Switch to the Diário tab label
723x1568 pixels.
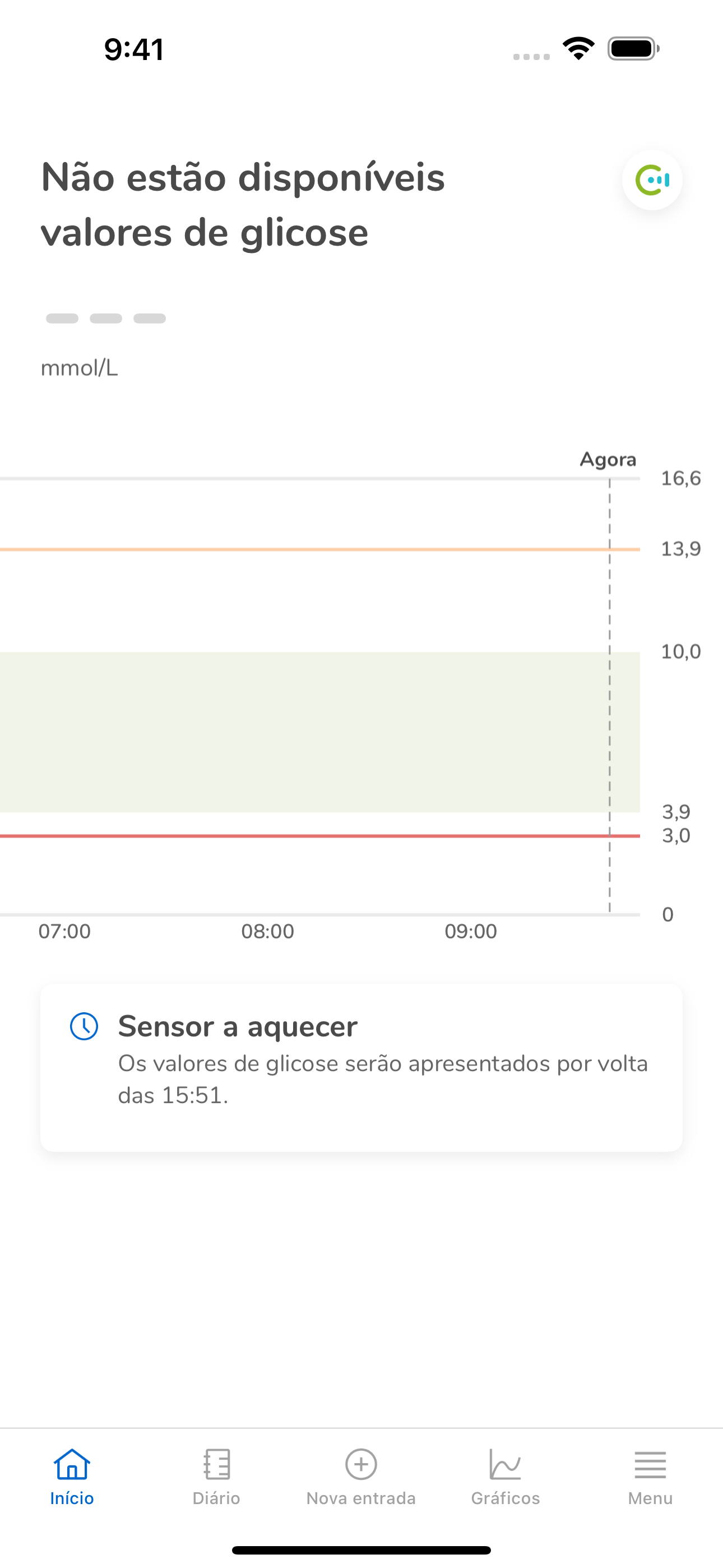[x=217, y=1498]
